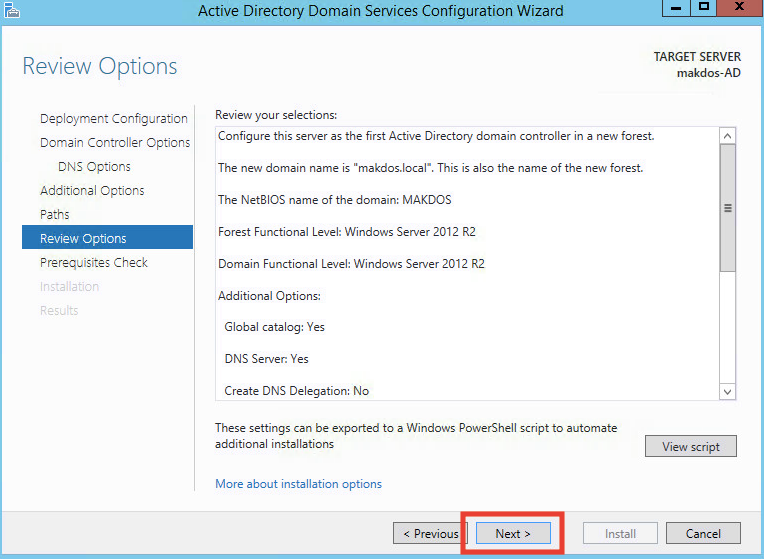Go to Domain Controller Options step

coord(115,142)
